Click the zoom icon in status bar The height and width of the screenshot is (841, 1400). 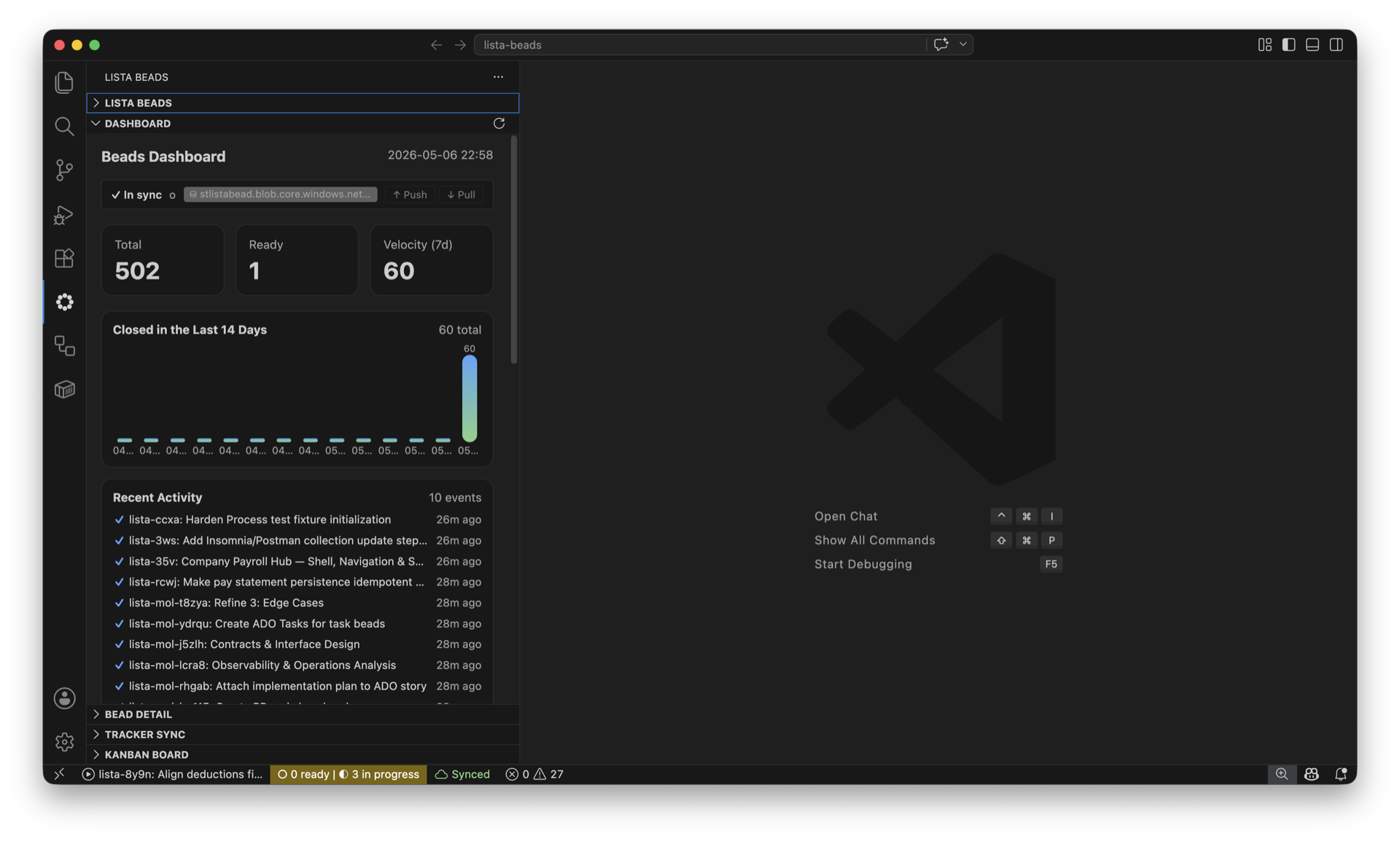point(1281,774)
